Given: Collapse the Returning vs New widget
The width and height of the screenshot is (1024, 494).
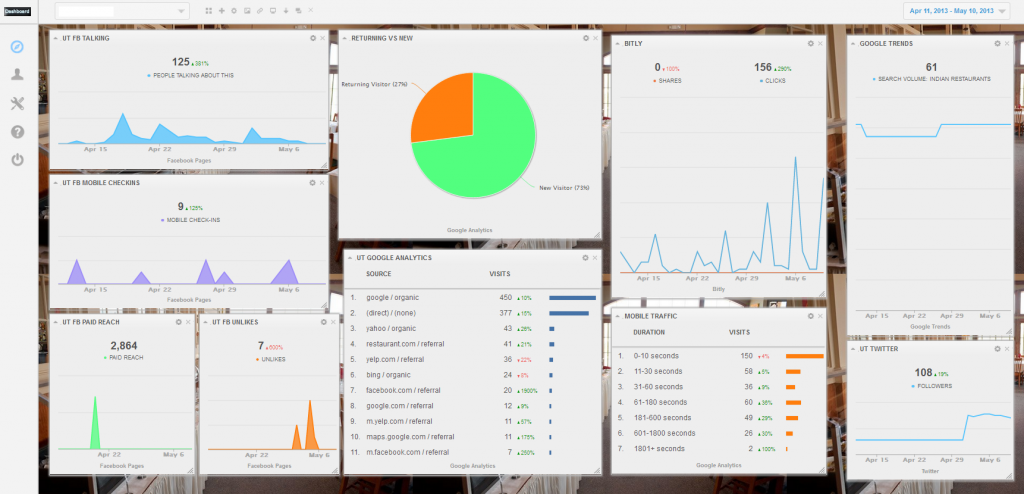Looking at the screenshot, I should pyautogui.click(x=345, y=38).
